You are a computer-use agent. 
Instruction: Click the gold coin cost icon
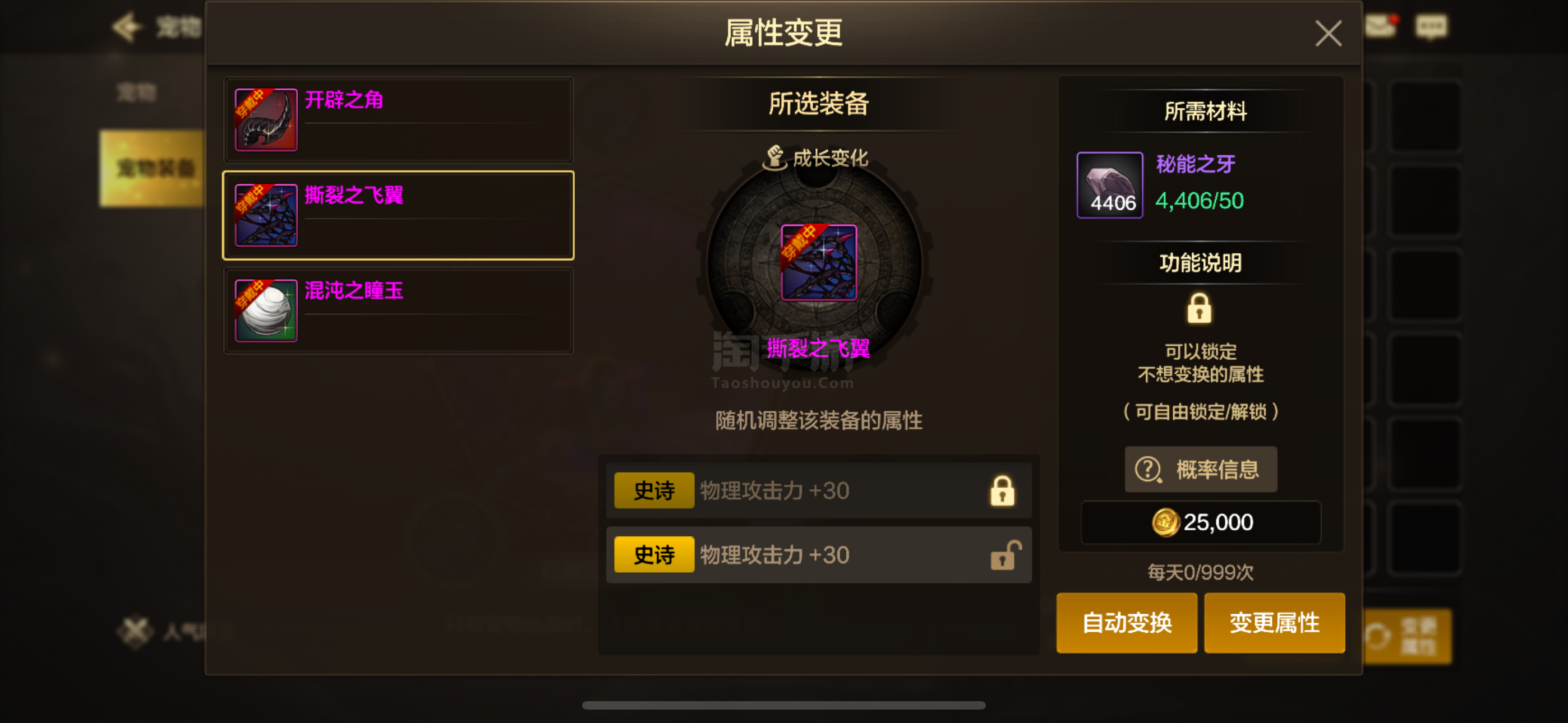pos(1165,522)
